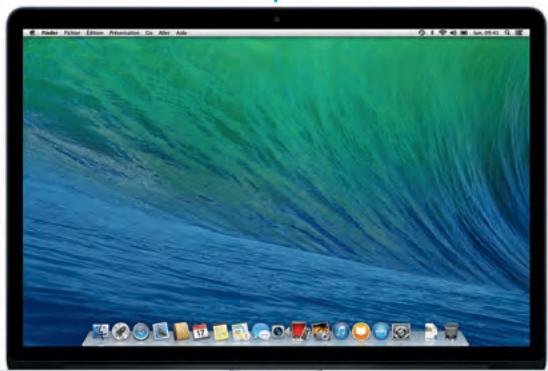Open iTunes music note icon
The height and width of the screenshot is (371, 548).
pyautogui.click(x=341, y=331)
